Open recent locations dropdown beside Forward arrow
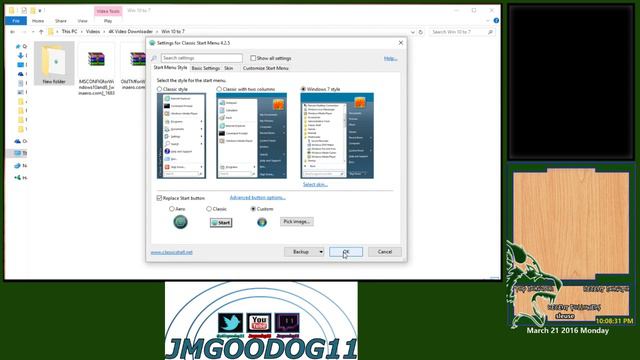 click(x=33, y=32)
